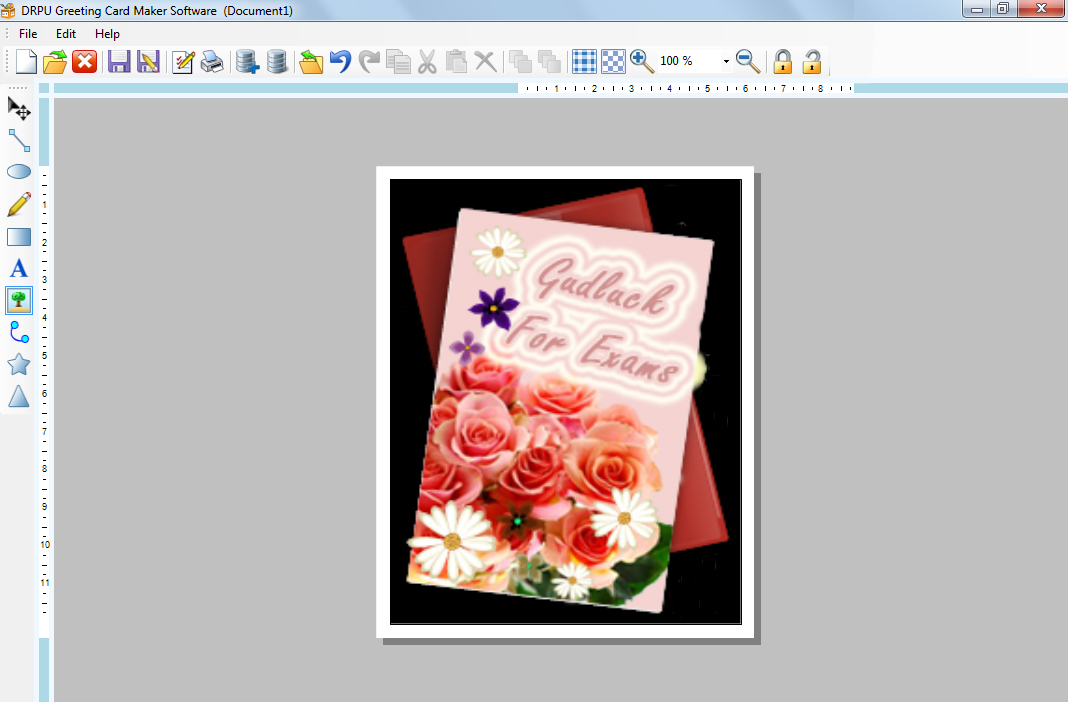Select the Arc curve tool
The width and height of the screenshot is (1068, 702).
[x=18, y=332]
